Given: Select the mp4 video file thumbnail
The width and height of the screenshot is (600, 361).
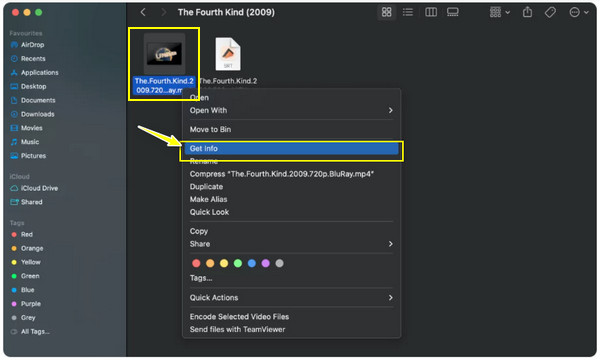Looking at the screenshot, I should coord(164,54).
